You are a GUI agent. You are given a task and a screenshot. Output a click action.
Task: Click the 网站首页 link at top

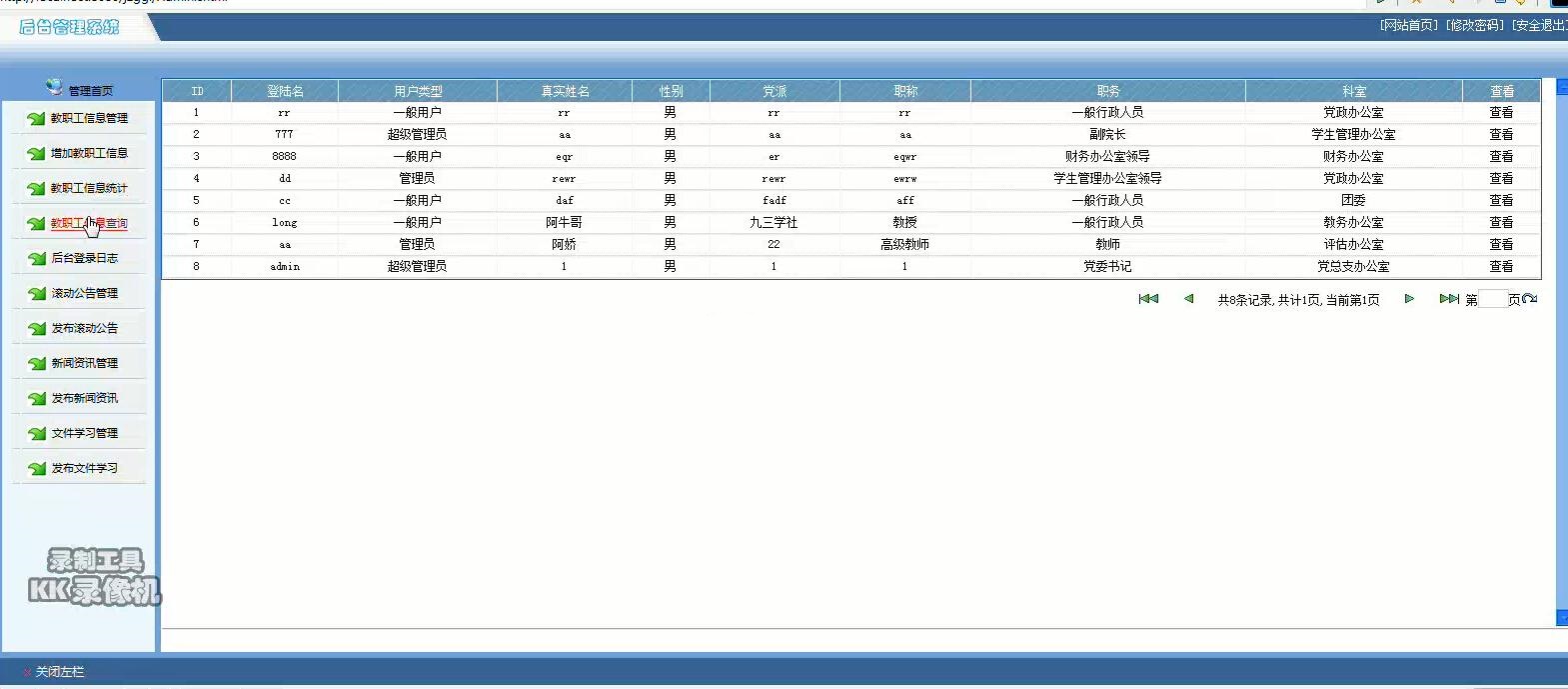click(1409, 25)
